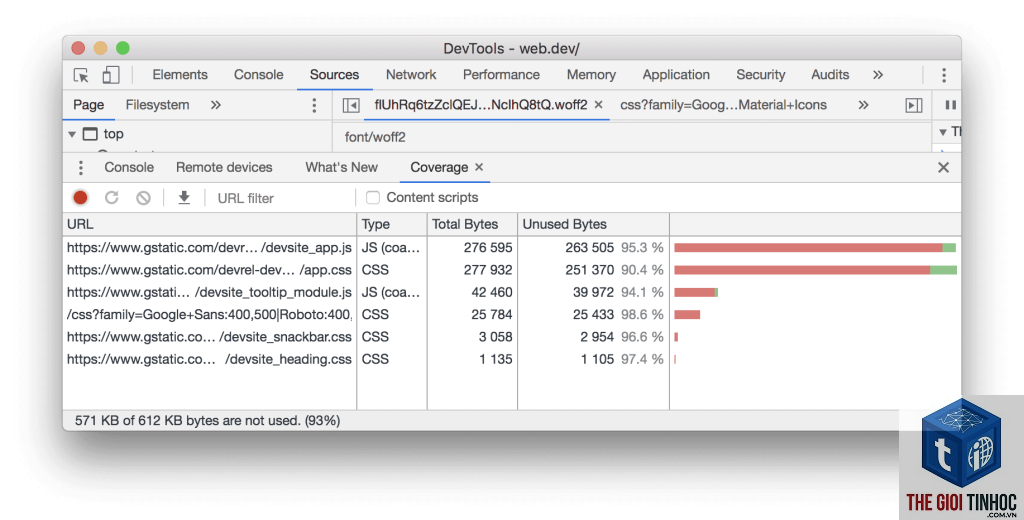
Task: Sort by Total Bytes column header
Action: pyautogui.click(x=472, y=224)
